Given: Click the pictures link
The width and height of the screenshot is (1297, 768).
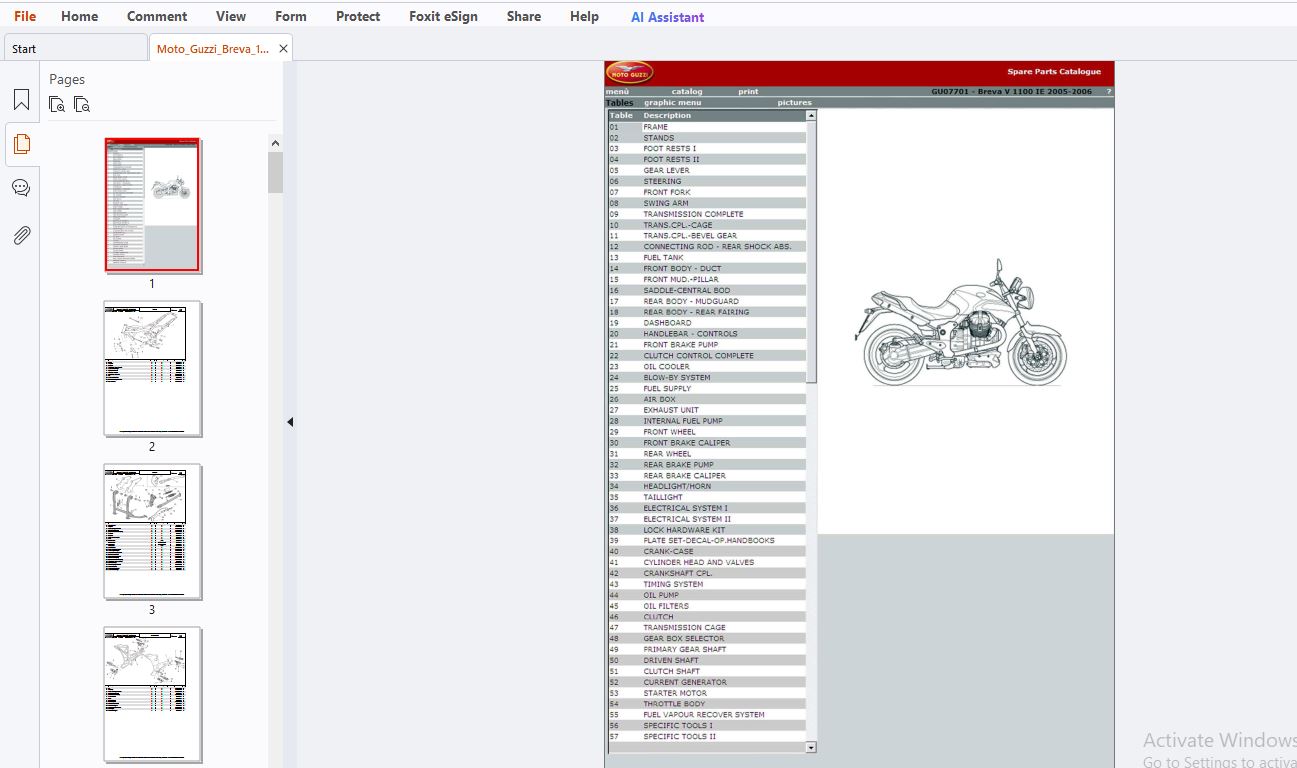Looking at the screenshot, I should tap(795, 103).
